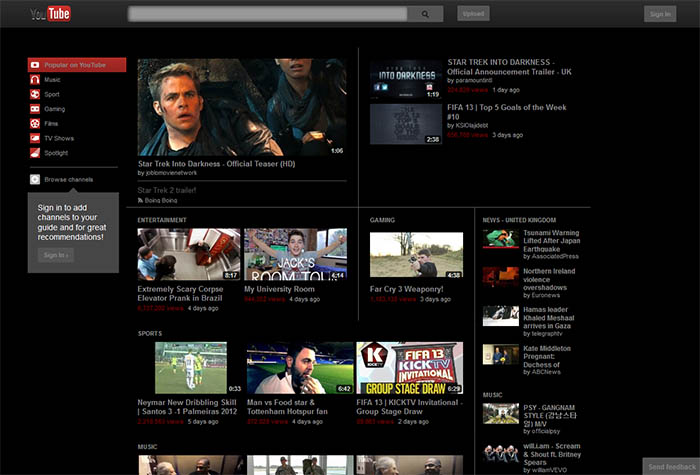
Task: Open the Sport category label
Action: pyautogui.click(x=52, y=94)
